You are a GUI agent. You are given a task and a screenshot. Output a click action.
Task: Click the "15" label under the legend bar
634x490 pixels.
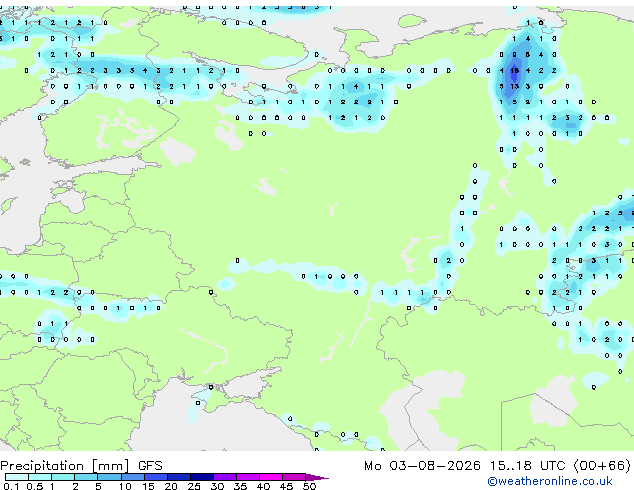point(148,486)
